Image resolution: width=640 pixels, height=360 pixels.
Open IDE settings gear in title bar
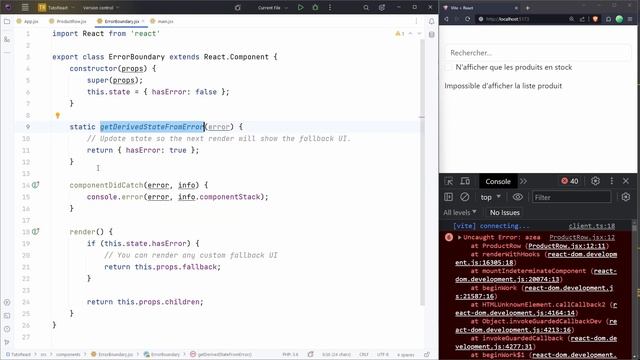click(382, 7)
